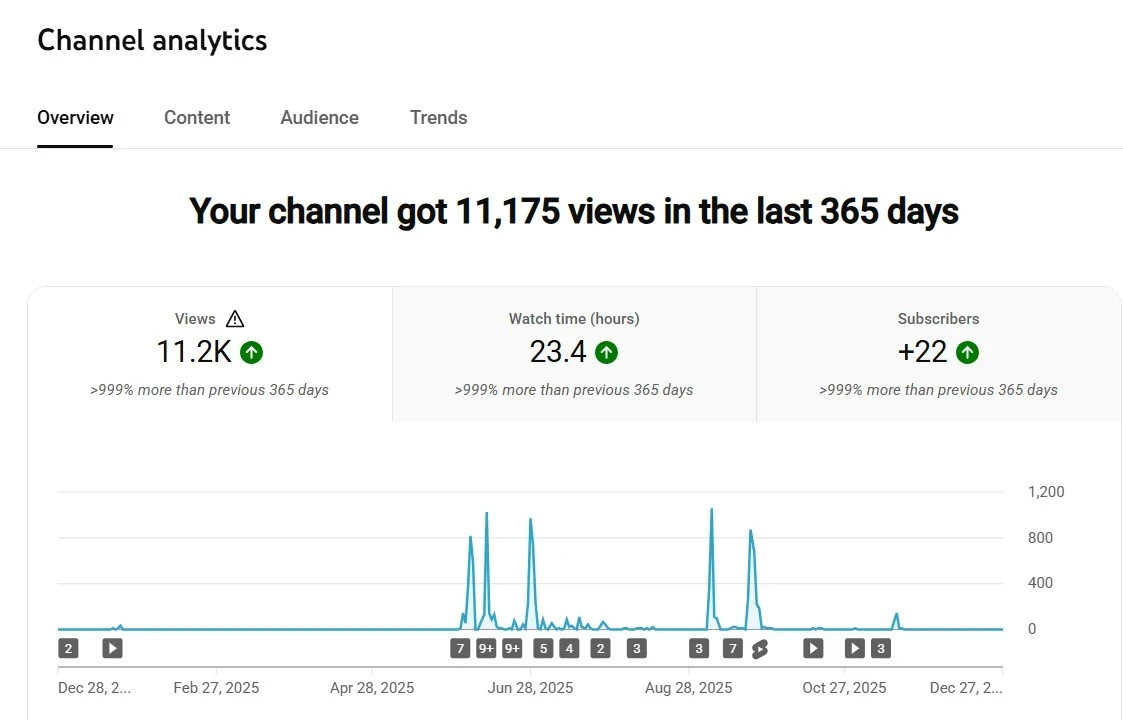Click the 2 marker at the timeline start
This screenshot has width=1123, height=720.
click(x=68, y=648)
